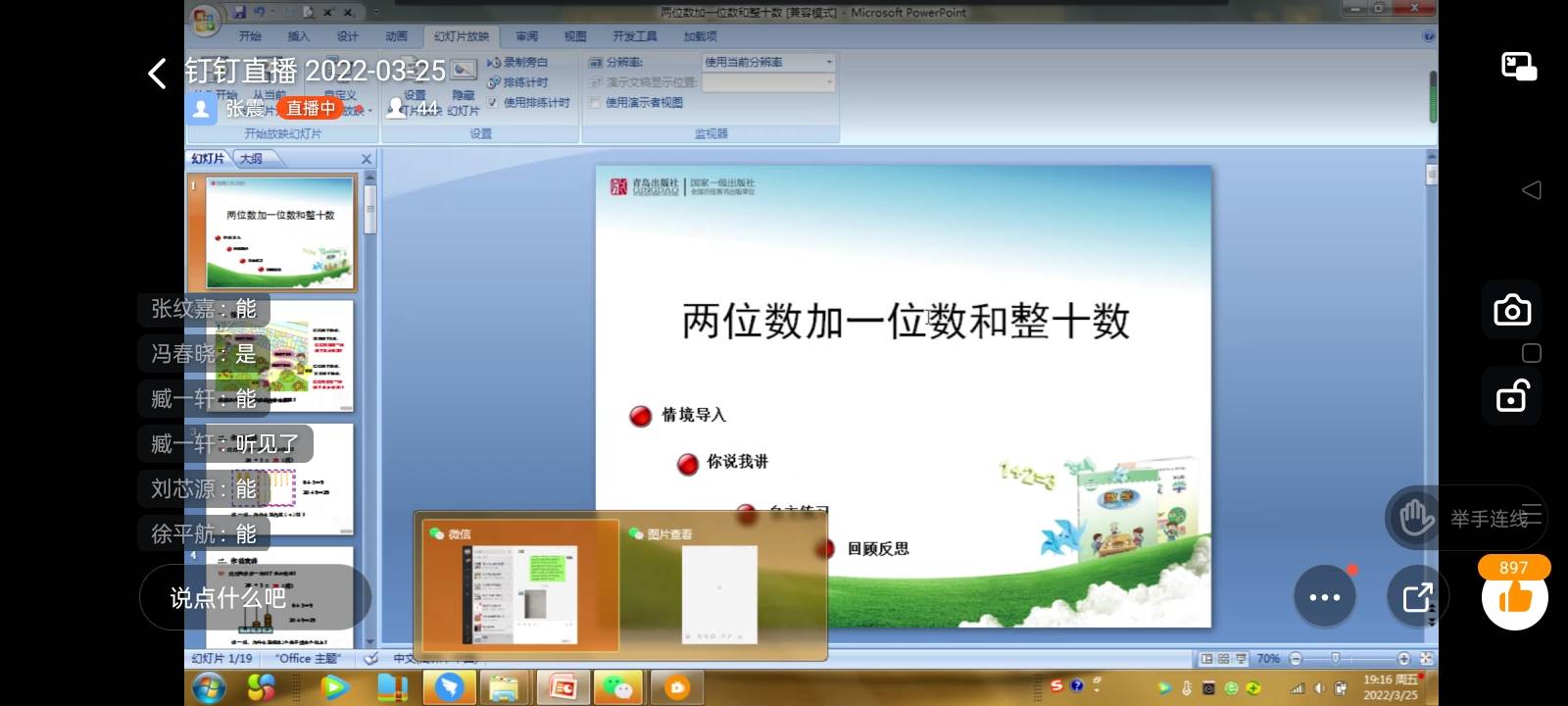Image resolution: width=1568 pixels, height=706 pixels.
Task: Open the DingTalk taskbar icon
Action: tap(449, 688)
